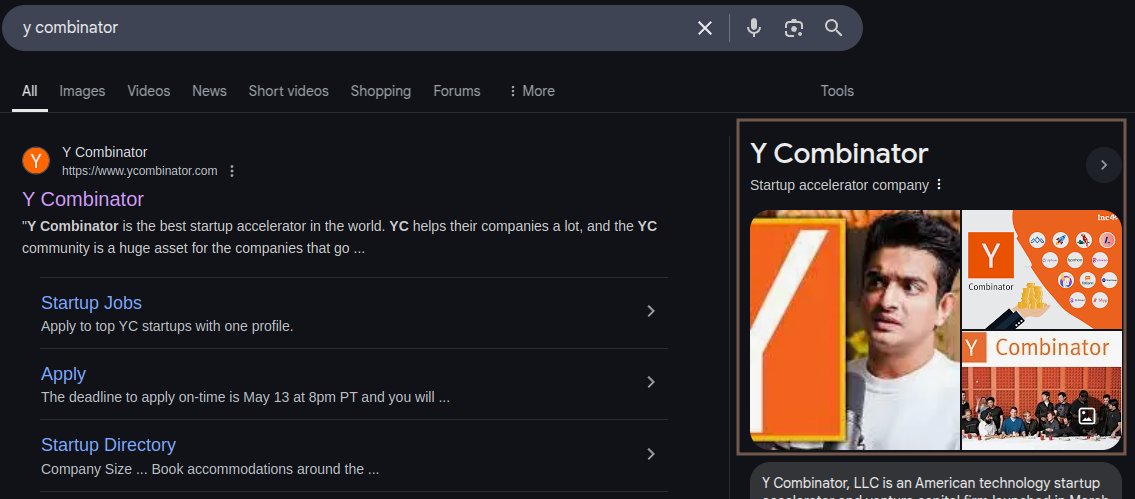This screenshot has height=499, width=1135.
Task: Switch to the Images tab
Action: (x=83, y=91)
